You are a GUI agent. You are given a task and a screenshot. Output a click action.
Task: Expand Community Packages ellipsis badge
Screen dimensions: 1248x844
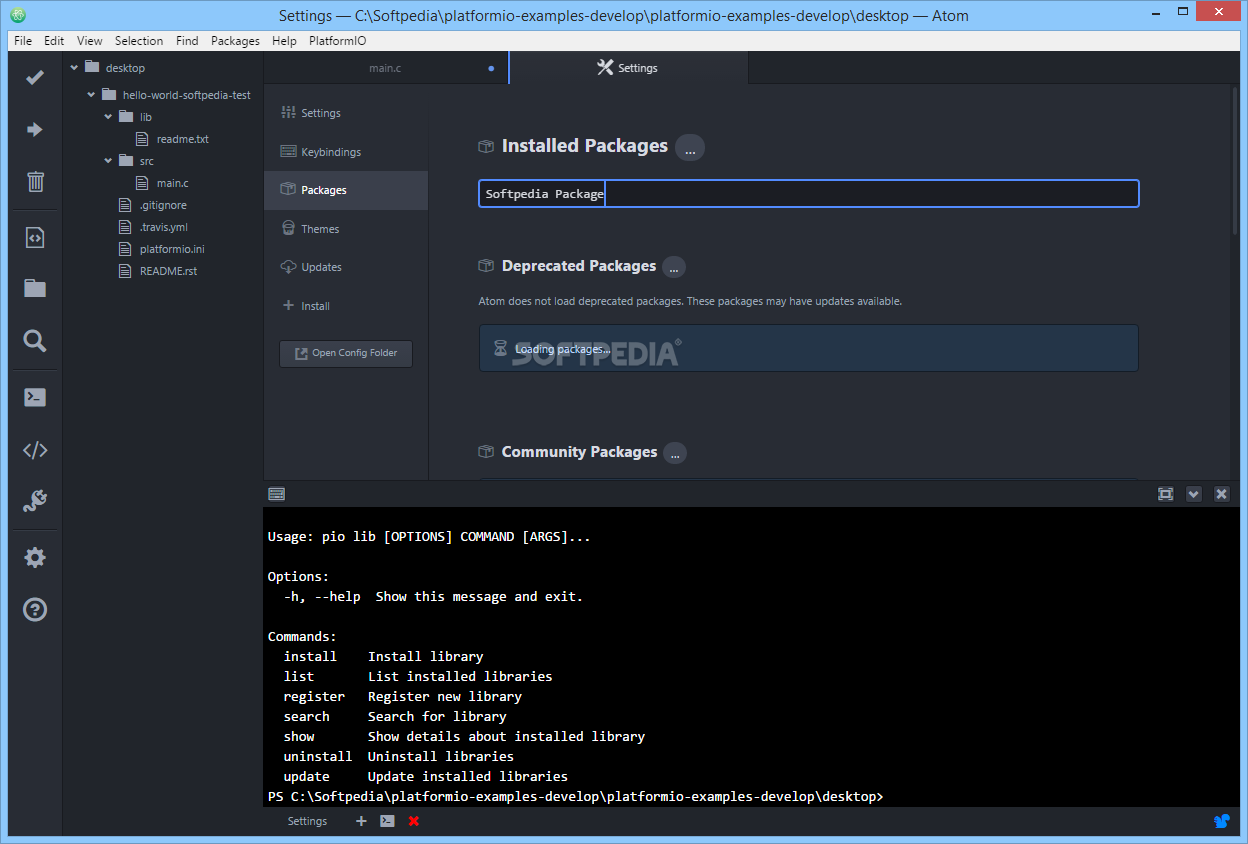675,453
